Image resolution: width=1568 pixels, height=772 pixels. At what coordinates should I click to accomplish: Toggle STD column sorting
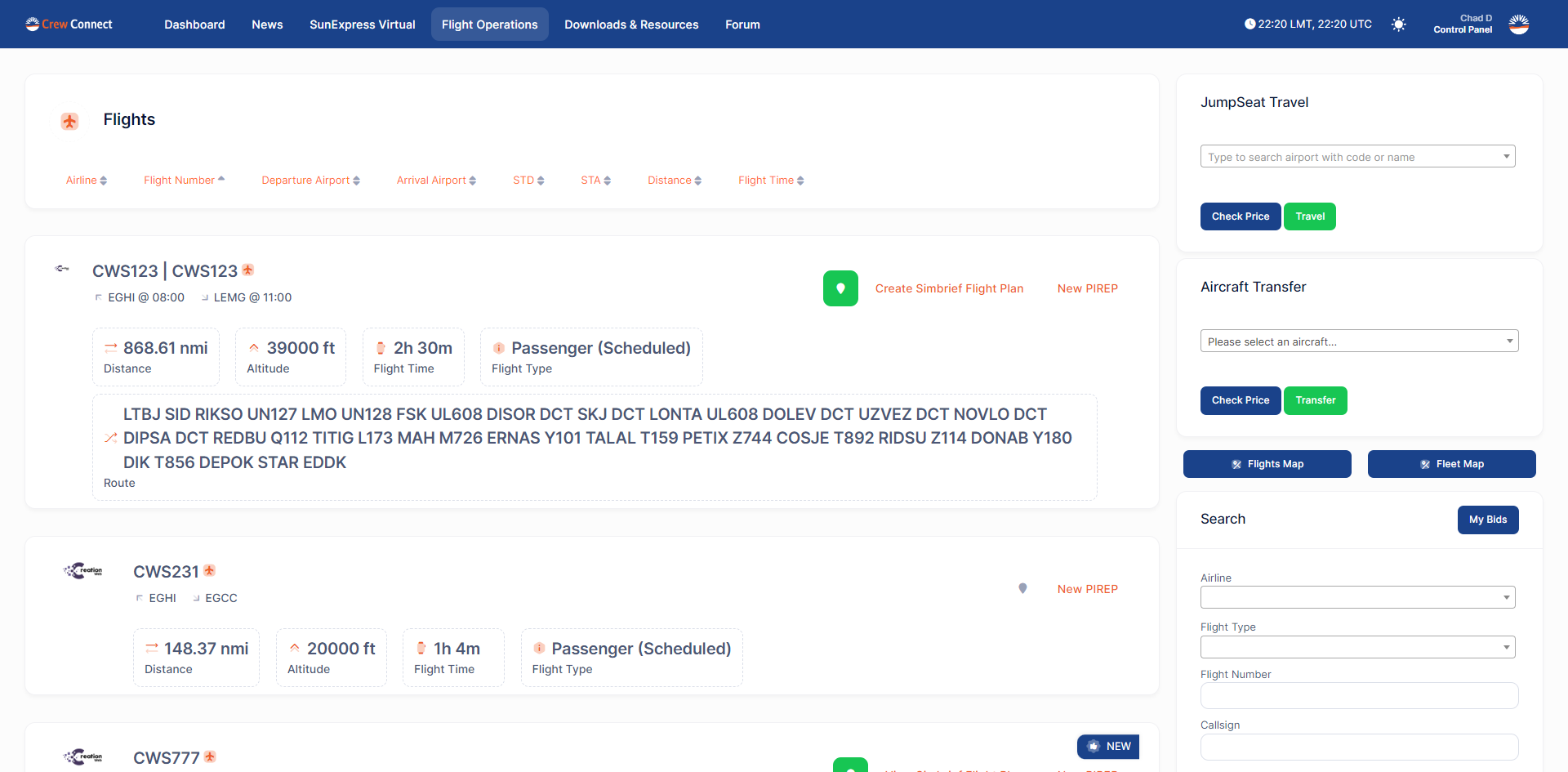click(528, 180)
